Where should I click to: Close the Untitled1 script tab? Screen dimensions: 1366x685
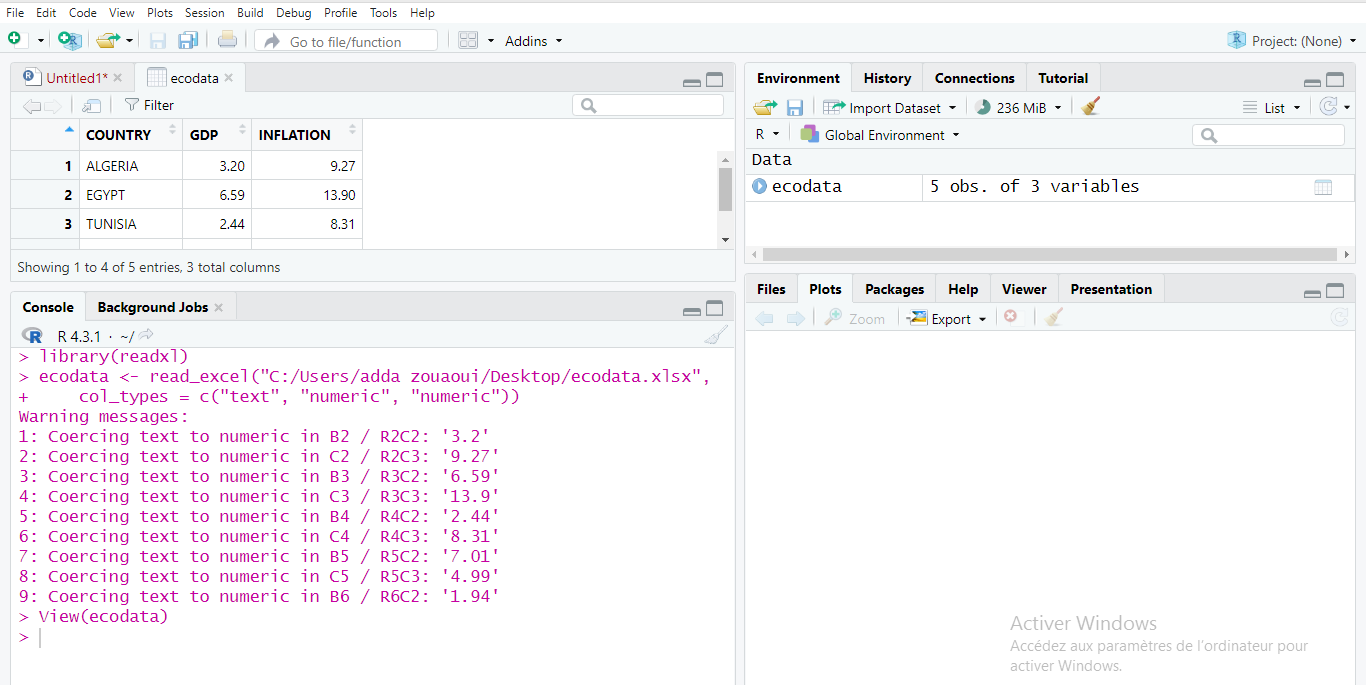[x=117, y=77]
